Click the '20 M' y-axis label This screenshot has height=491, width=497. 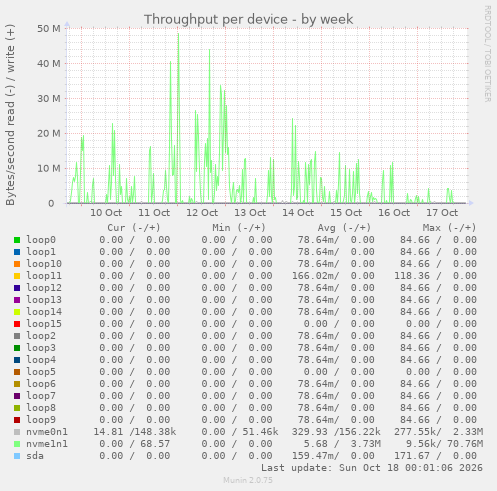(x=49, y=133)
